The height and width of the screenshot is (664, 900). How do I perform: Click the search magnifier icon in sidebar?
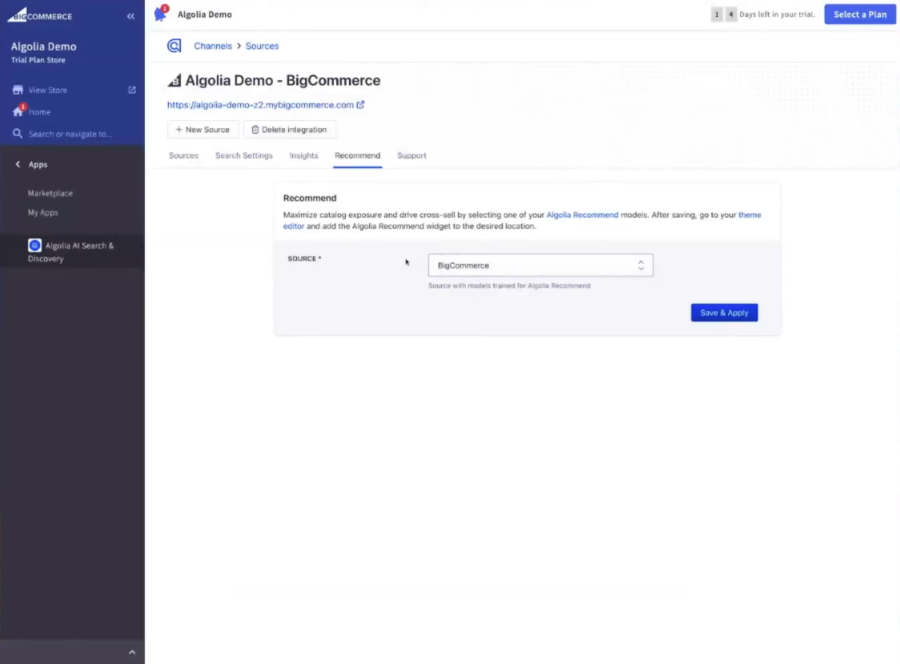(18, 134)
